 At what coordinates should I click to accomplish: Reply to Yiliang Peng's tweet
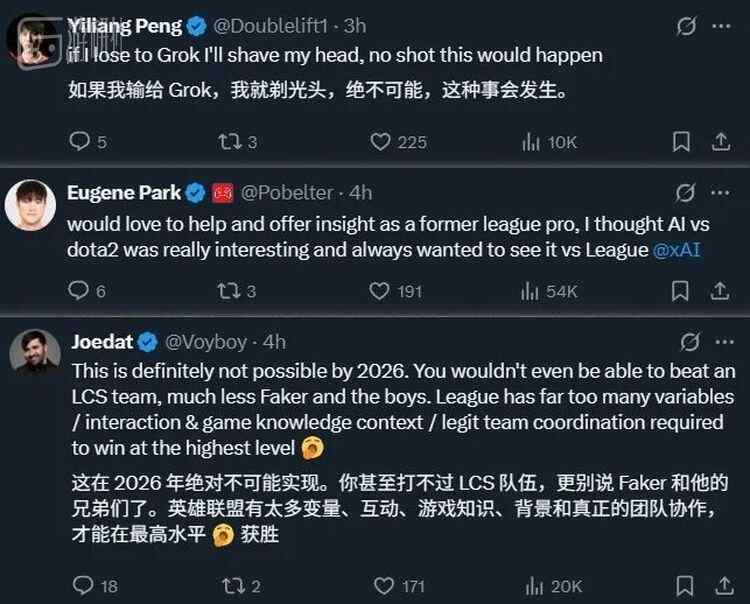point(80,142)
